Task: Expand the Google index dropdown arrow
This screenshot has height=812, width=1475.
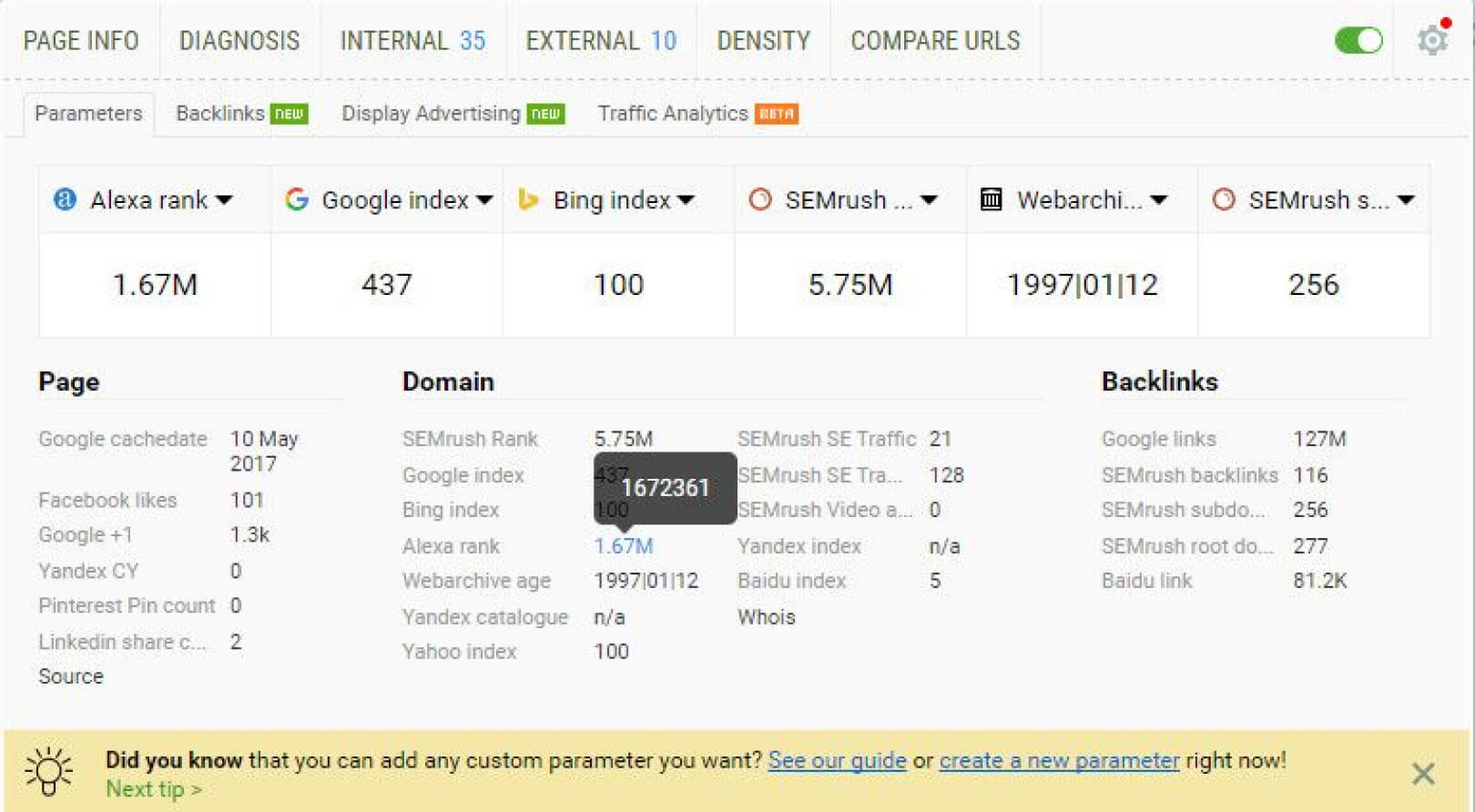Action: (x=484, y=200)
